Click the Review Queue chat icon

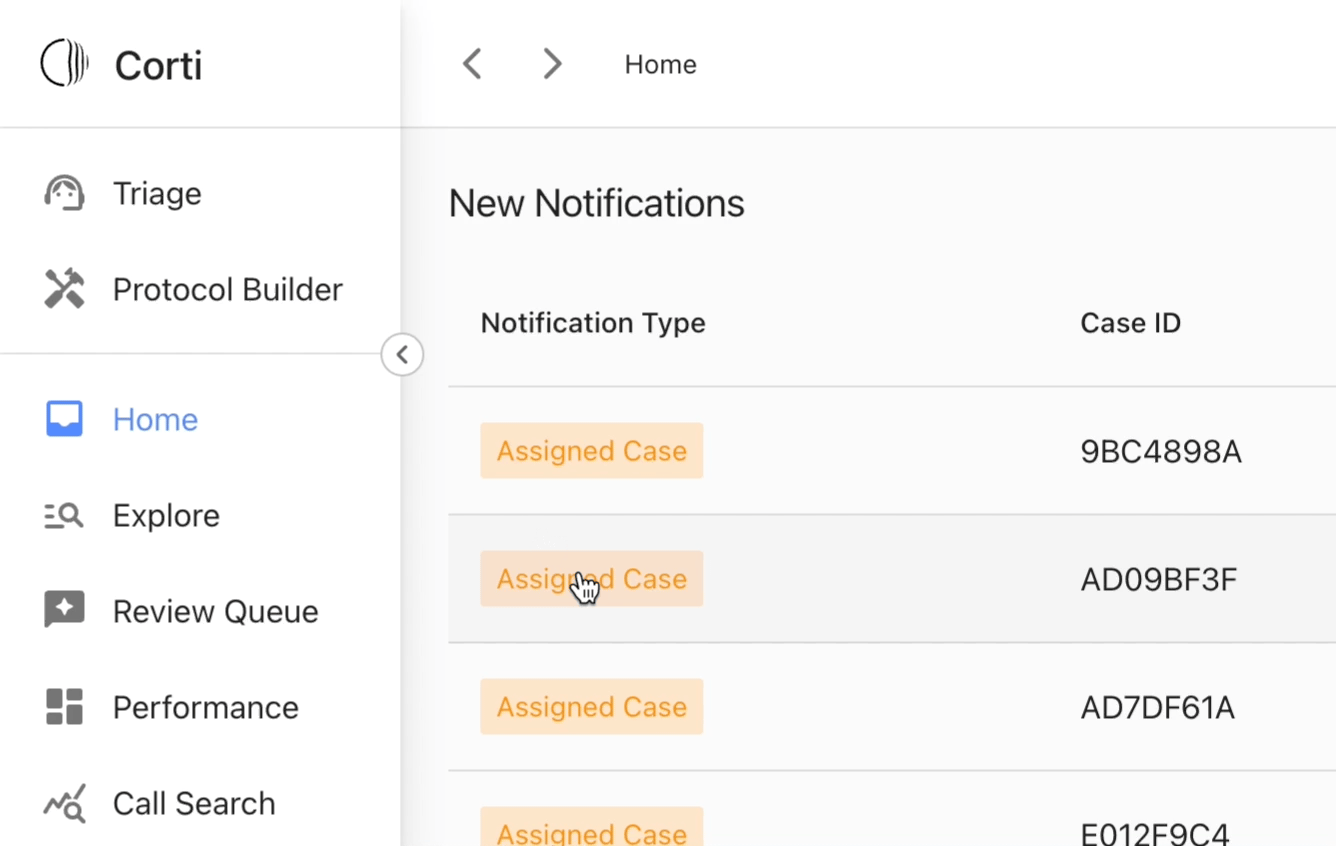(x=64, y=610)
